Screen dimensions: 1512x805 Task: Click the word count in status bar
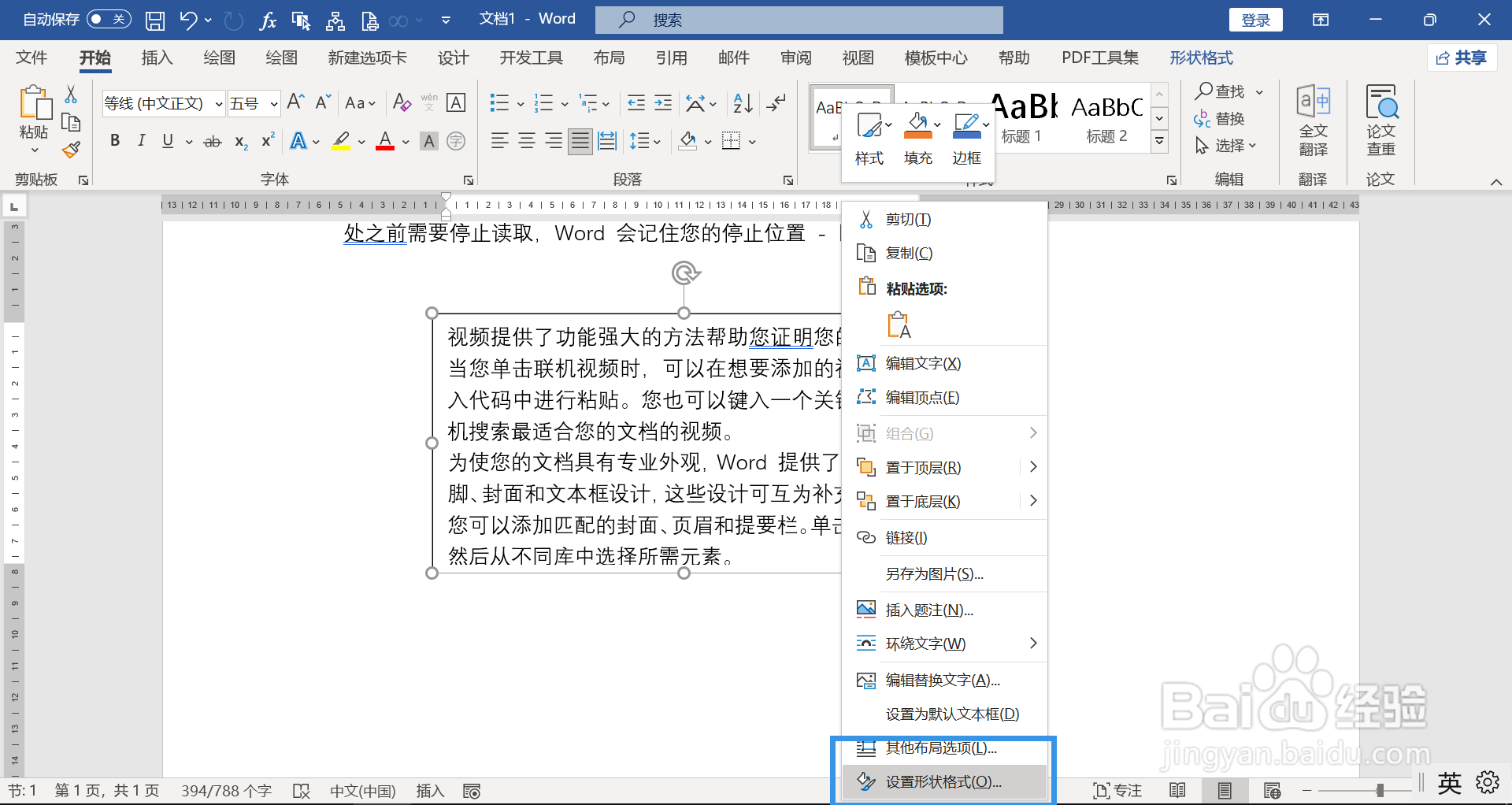pos(227,791)
